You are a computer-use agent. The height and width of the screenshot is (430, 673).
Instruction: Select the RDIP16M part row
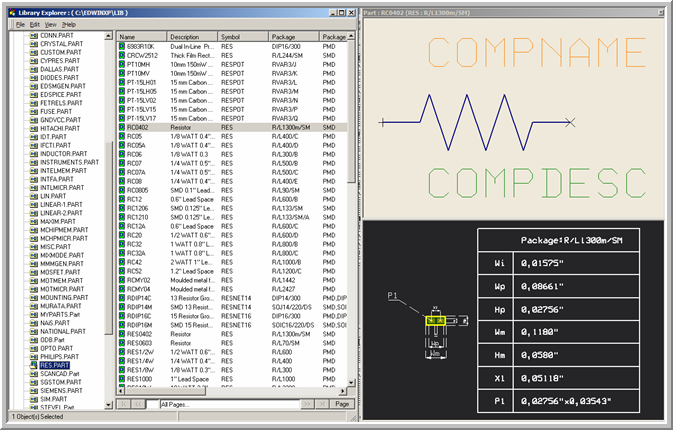232,325
